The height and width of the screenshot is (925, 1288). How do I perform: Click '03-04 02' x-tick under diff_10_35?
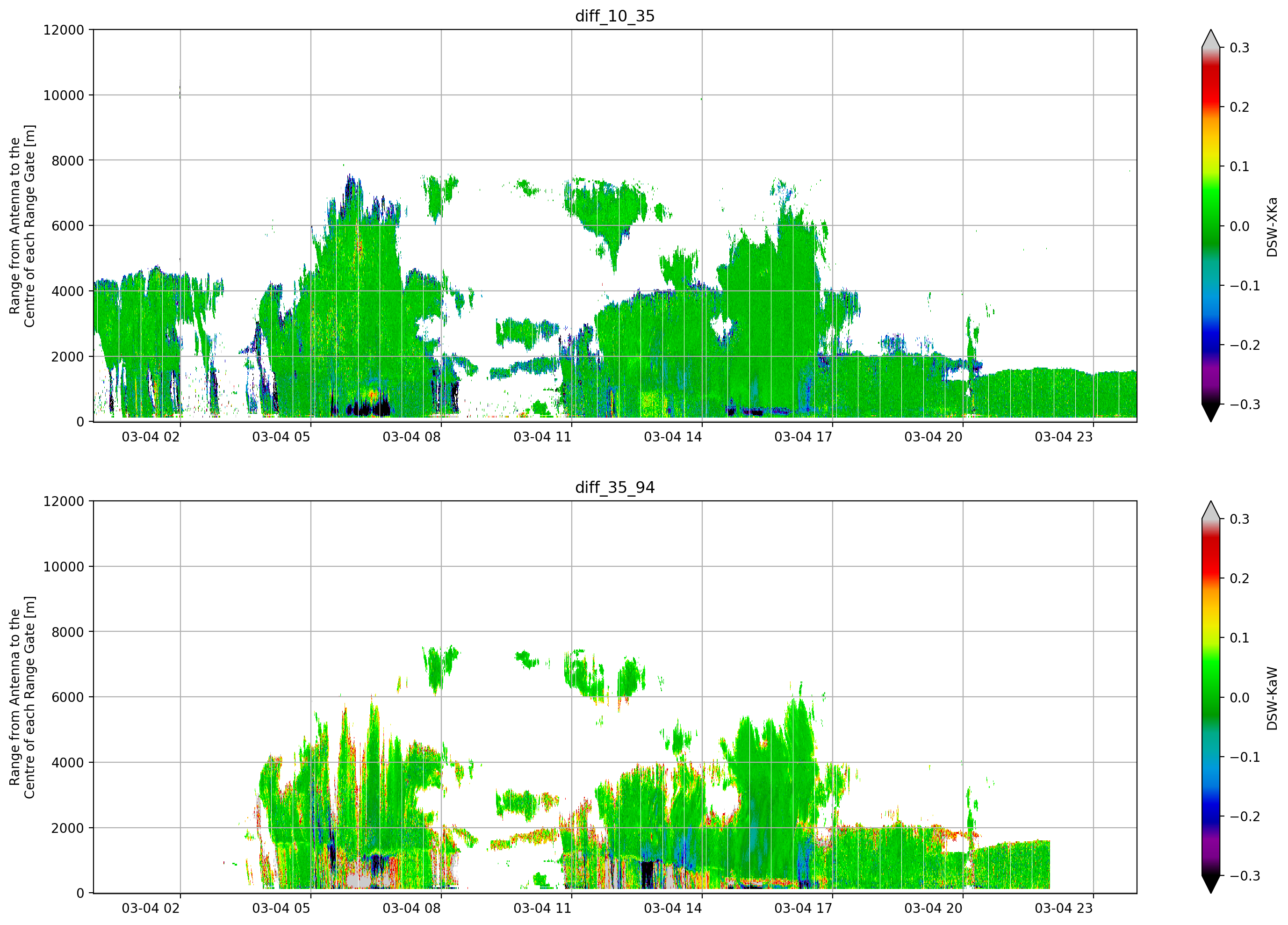(151, 437)
